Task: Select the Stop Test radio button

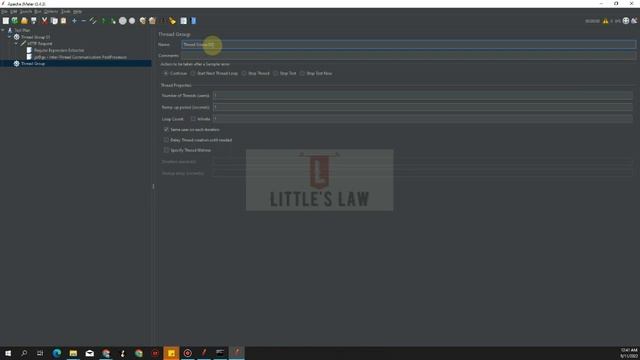Action: 276,73
